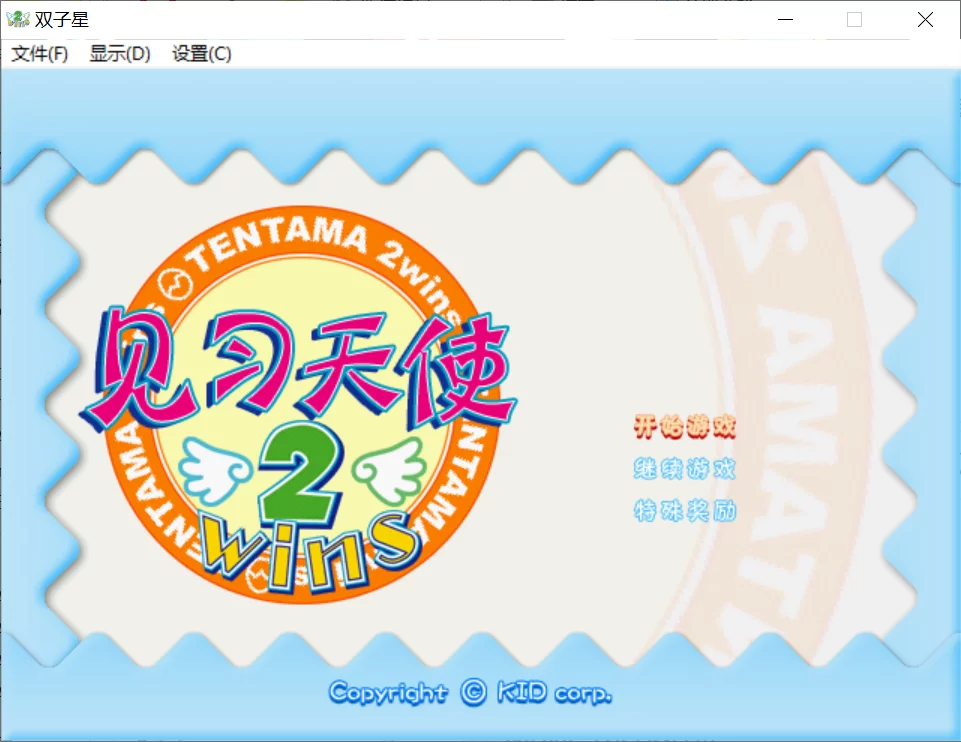The image size is (961, 742).
Task: Minimize the 双子星 window
Action: [785, 20]
